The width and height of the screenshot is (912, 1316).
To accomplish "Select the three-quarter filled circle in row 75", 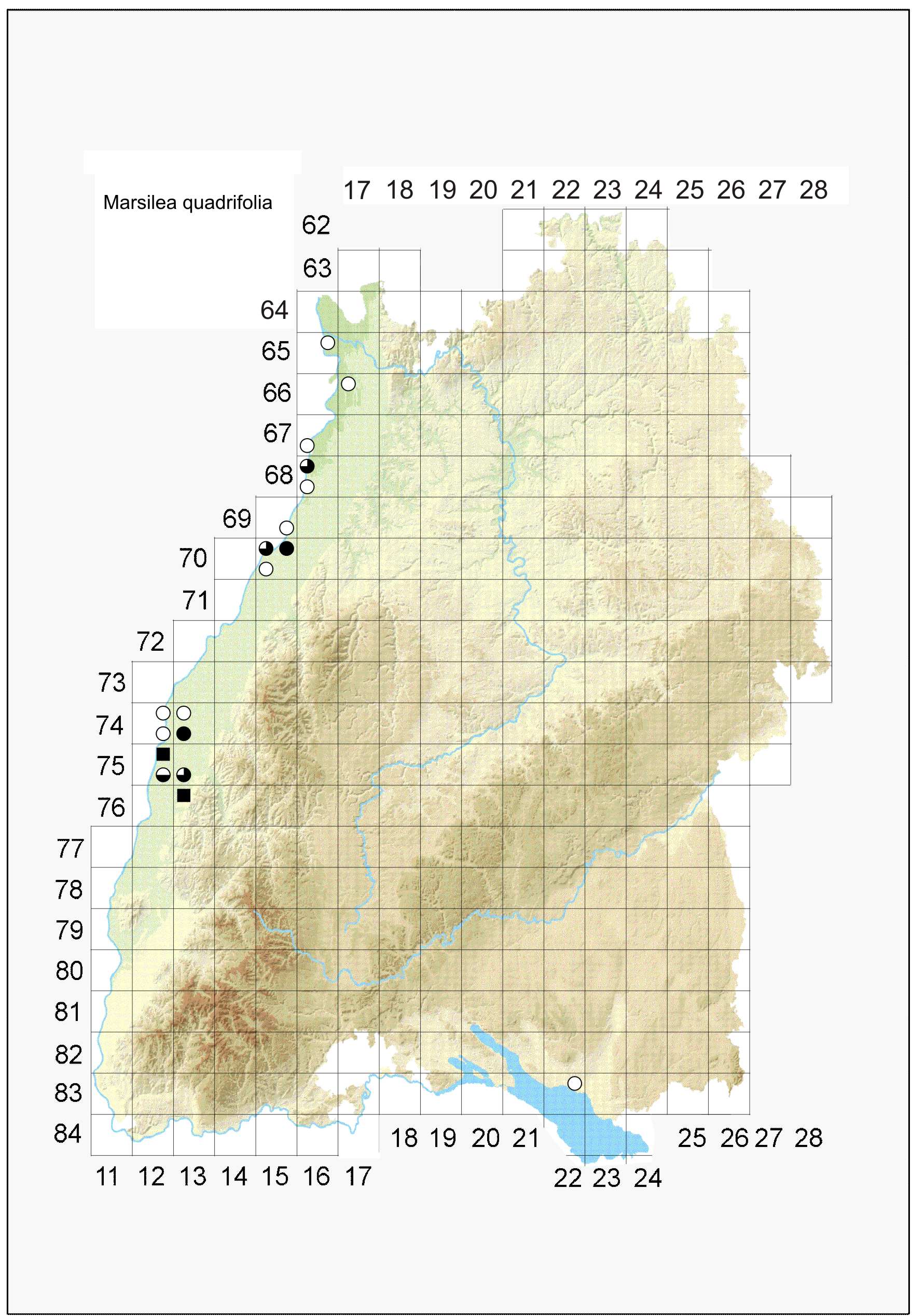I will [184, 775].
